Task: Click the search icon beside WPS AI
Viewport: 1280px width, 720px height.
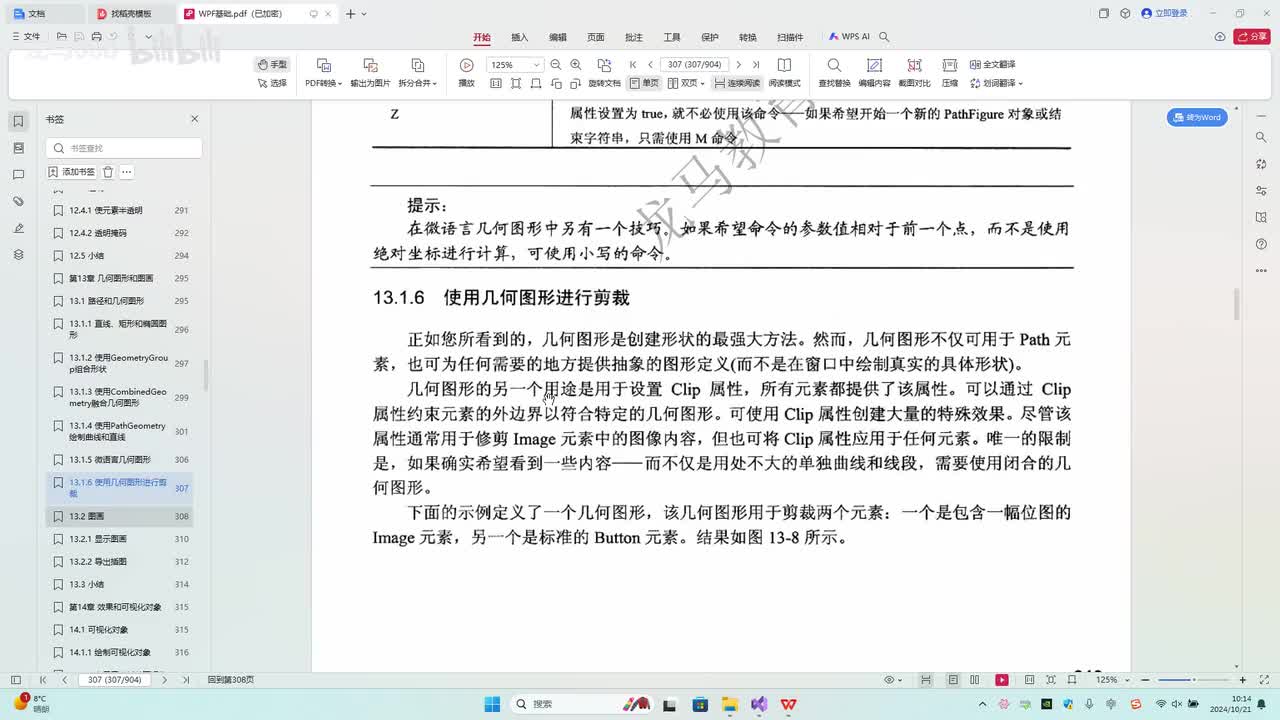Action: 884,37
